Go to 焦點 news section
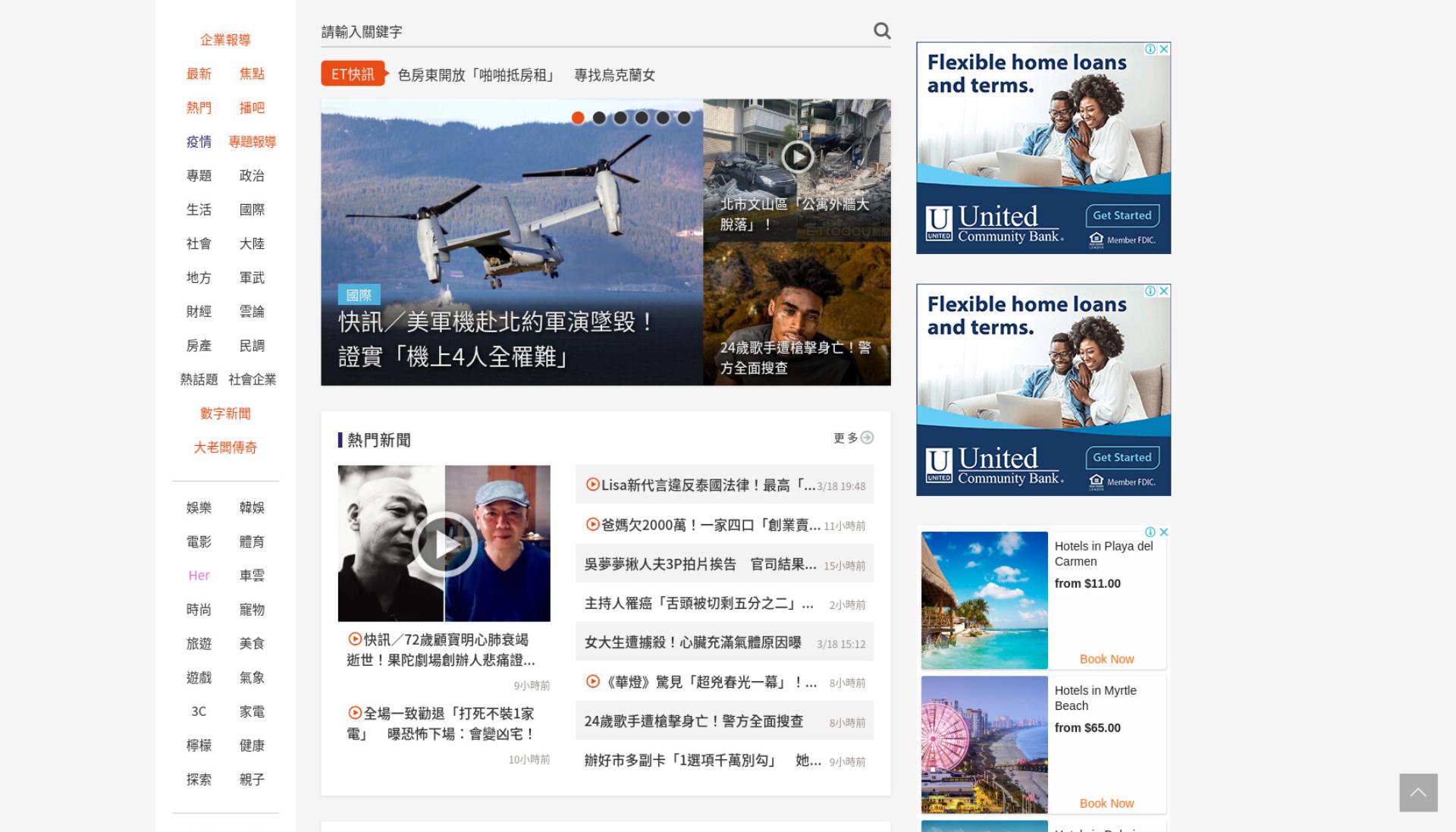This screenshot has width=1456, height=832. click(252, 74)
